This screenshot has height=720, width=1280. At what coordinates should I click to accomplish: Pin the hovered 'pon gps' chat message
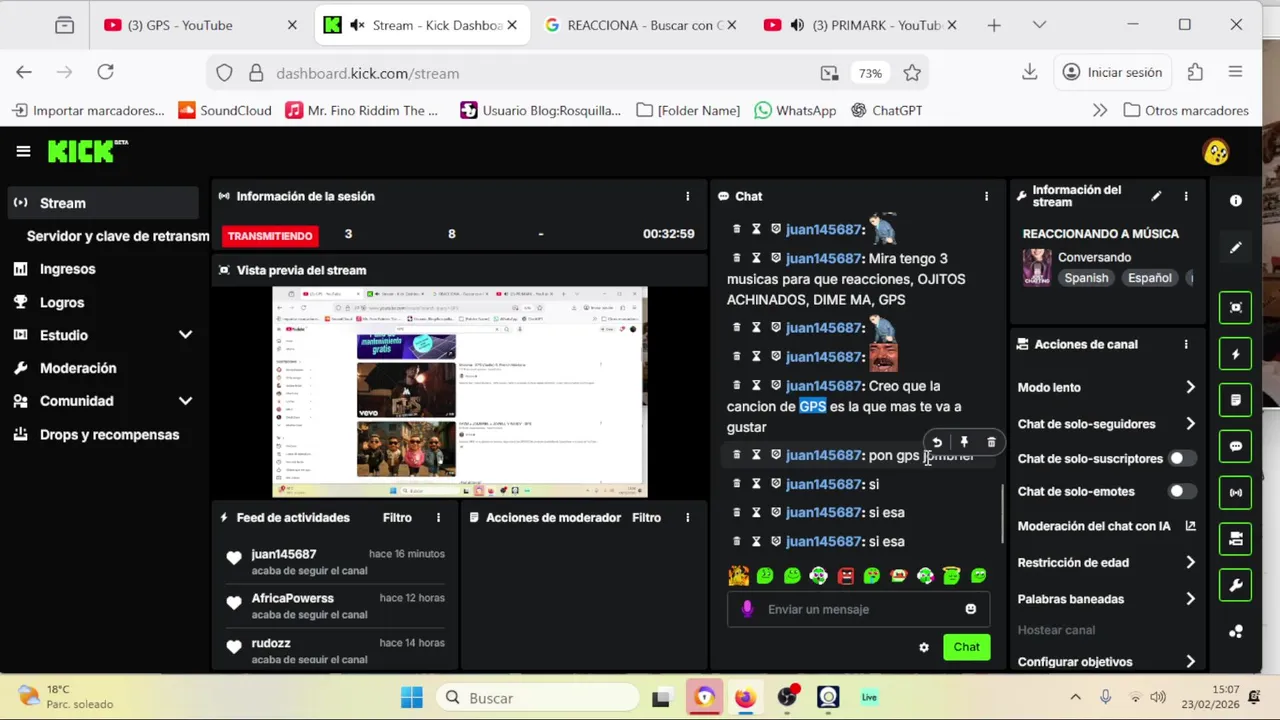click(964, 442)
